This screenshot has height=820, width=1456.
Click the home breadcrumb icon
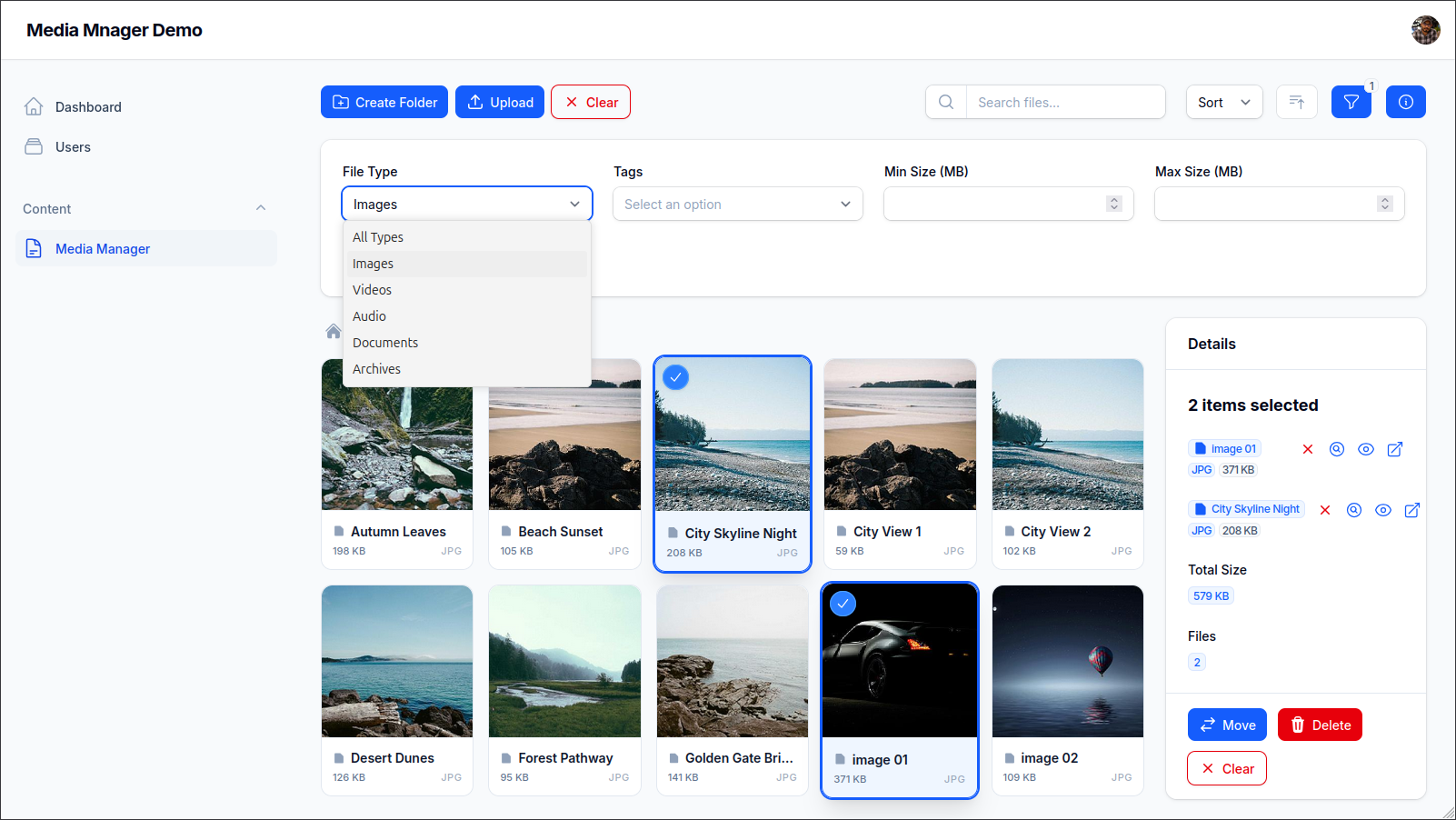tap(334, 331)
